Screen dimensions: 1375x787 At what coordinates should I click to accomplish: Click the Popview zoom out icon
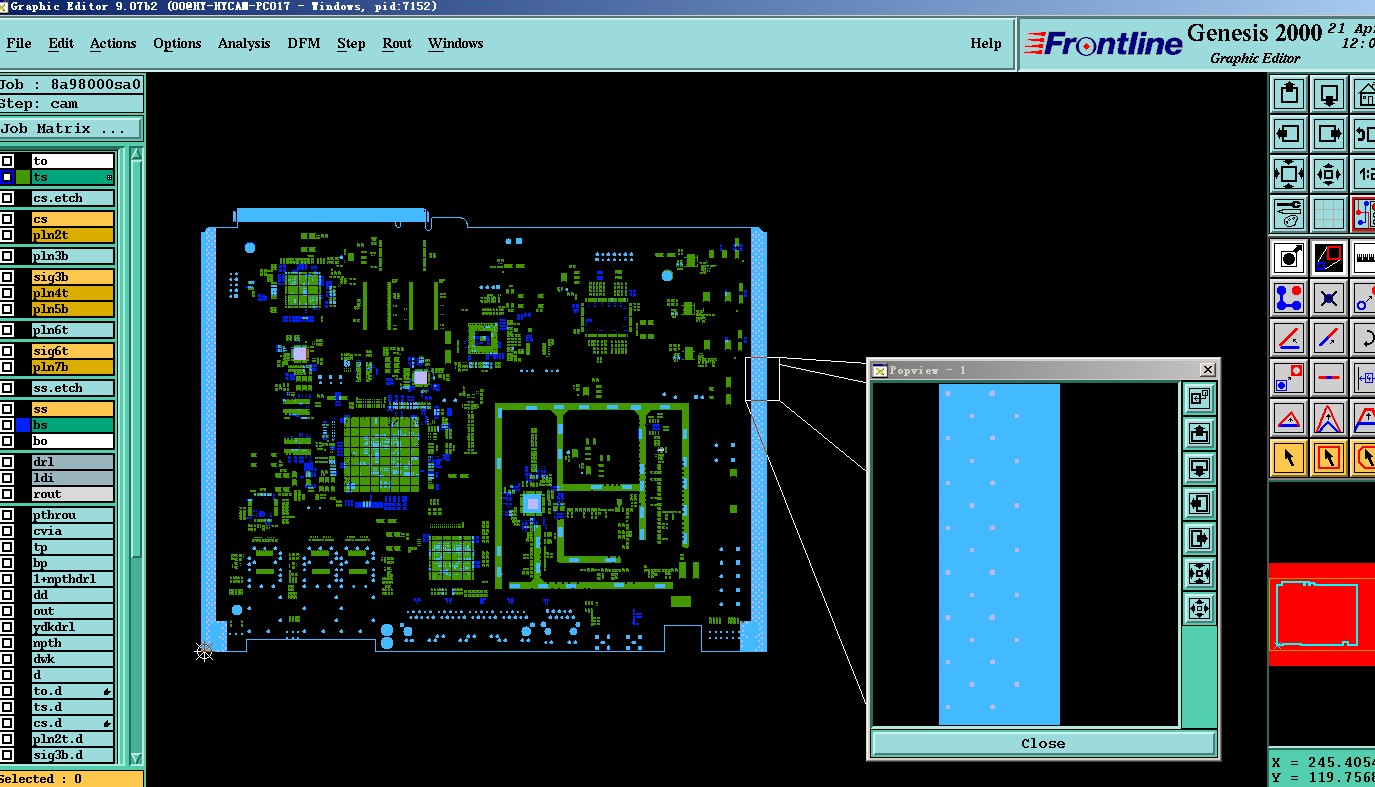[1199, 607]
